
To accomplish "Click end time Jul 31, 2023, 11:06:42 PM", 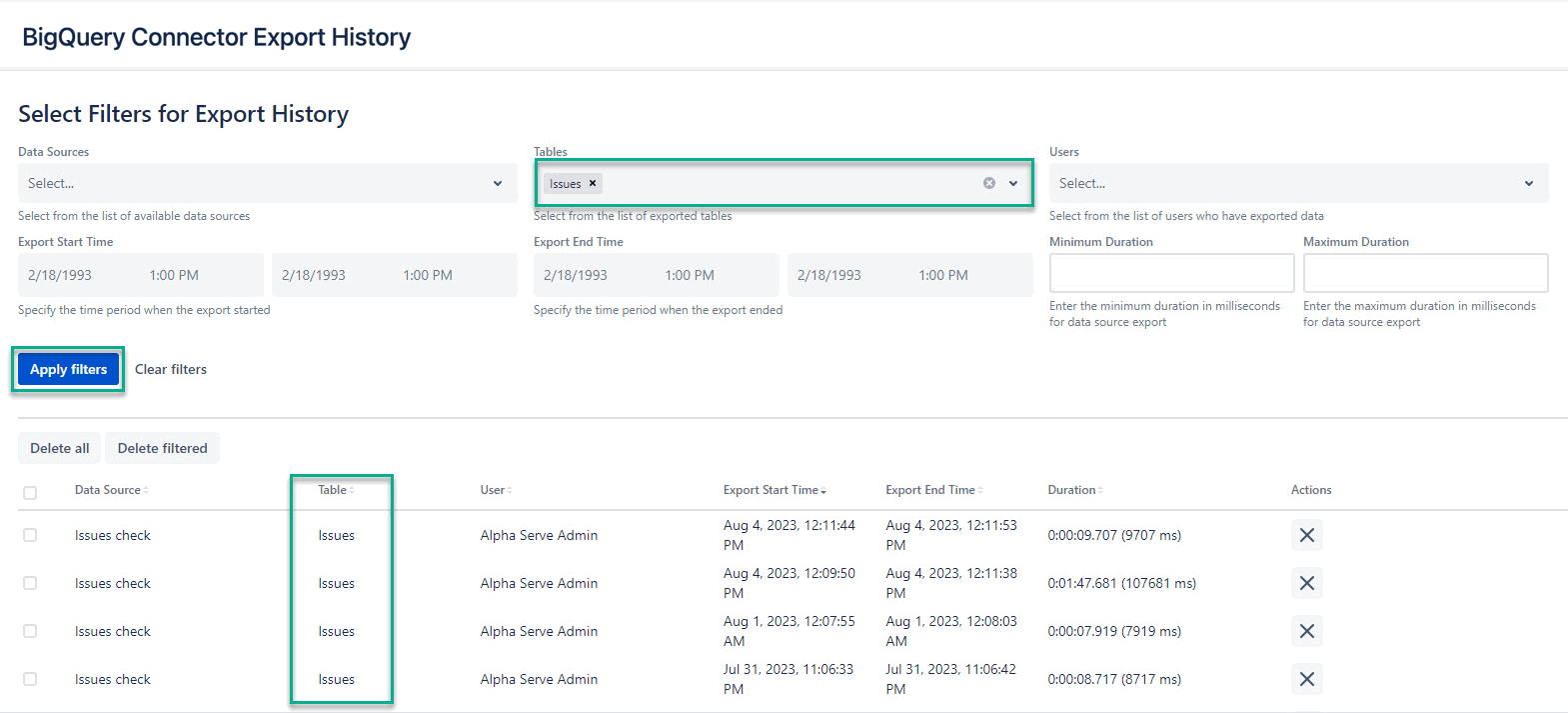I will pos(950,679).
